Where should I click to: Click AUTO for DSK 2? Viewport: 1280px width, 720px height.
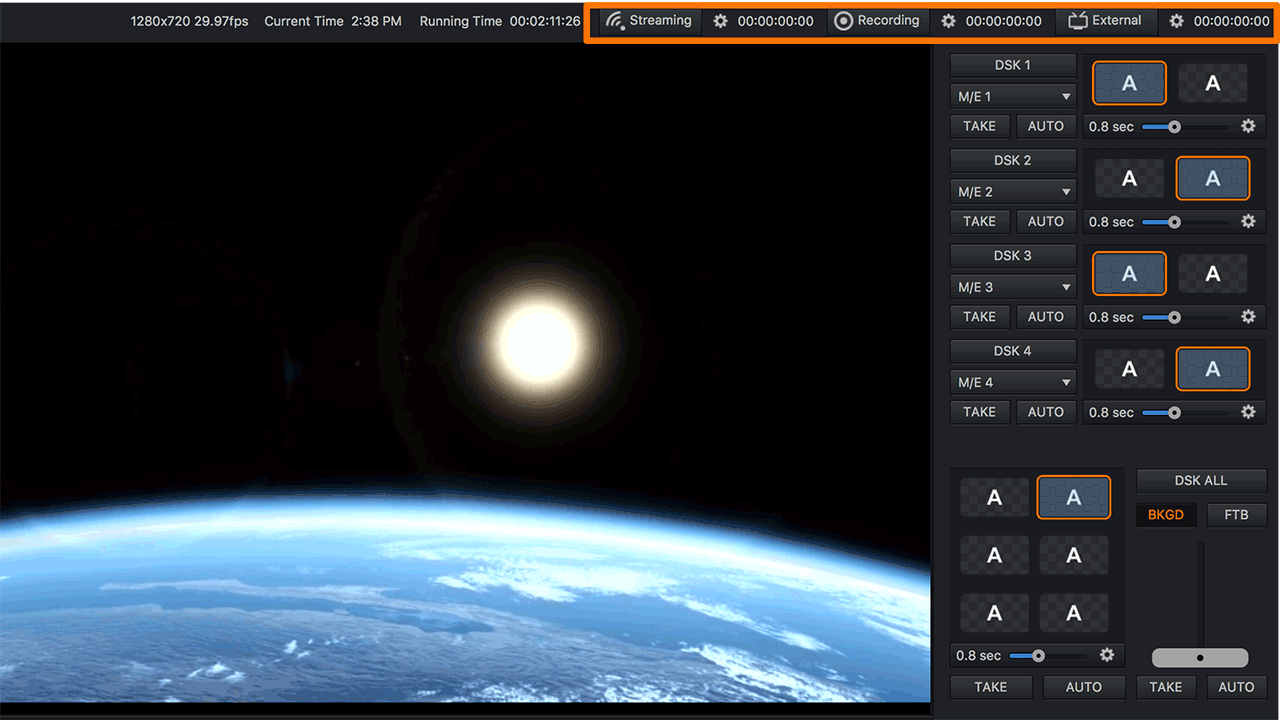point(1046,221)
